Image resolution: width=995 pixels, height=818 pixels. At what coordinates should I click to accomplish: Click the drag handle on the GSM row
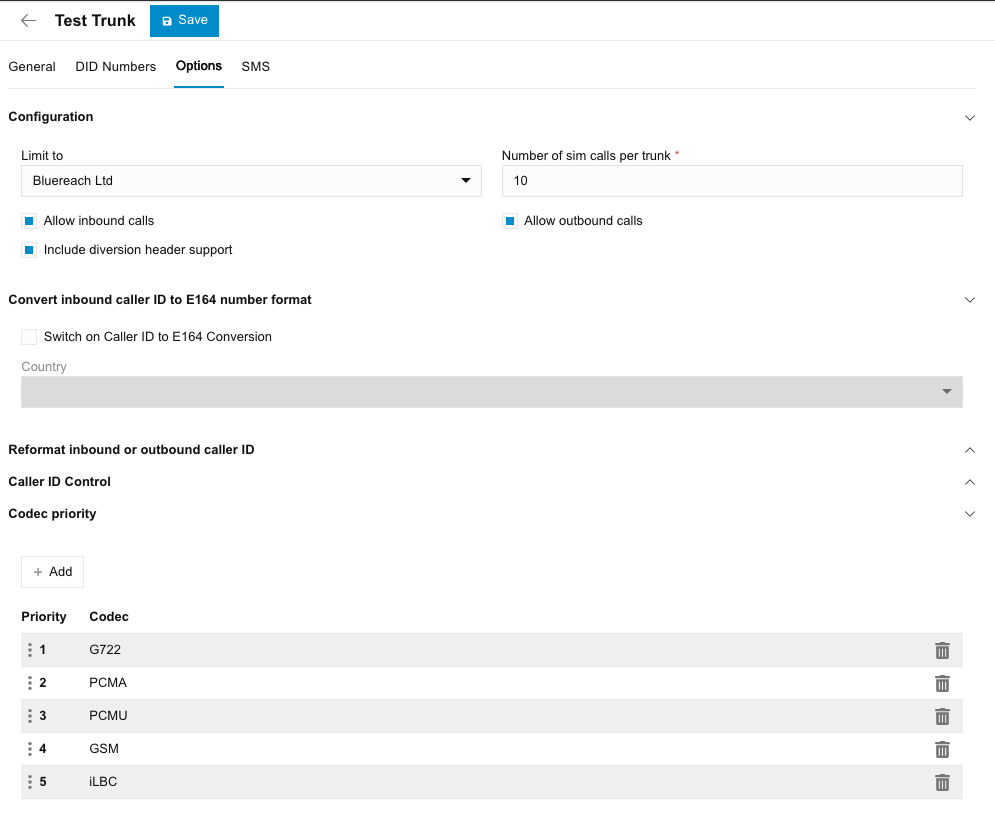pos(30,749)
